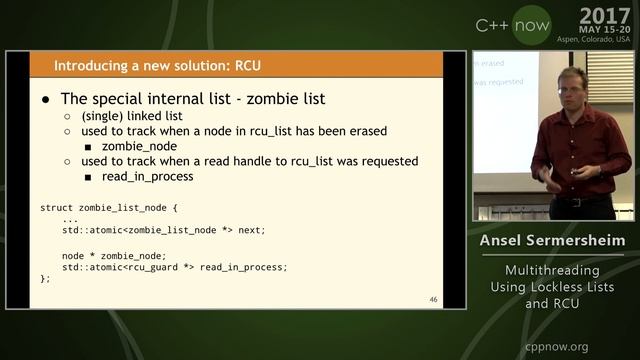Click the line about rcu_list node erased
Image resolution: width=640 pixels, height=360 pixels.
tap(234, 131)
